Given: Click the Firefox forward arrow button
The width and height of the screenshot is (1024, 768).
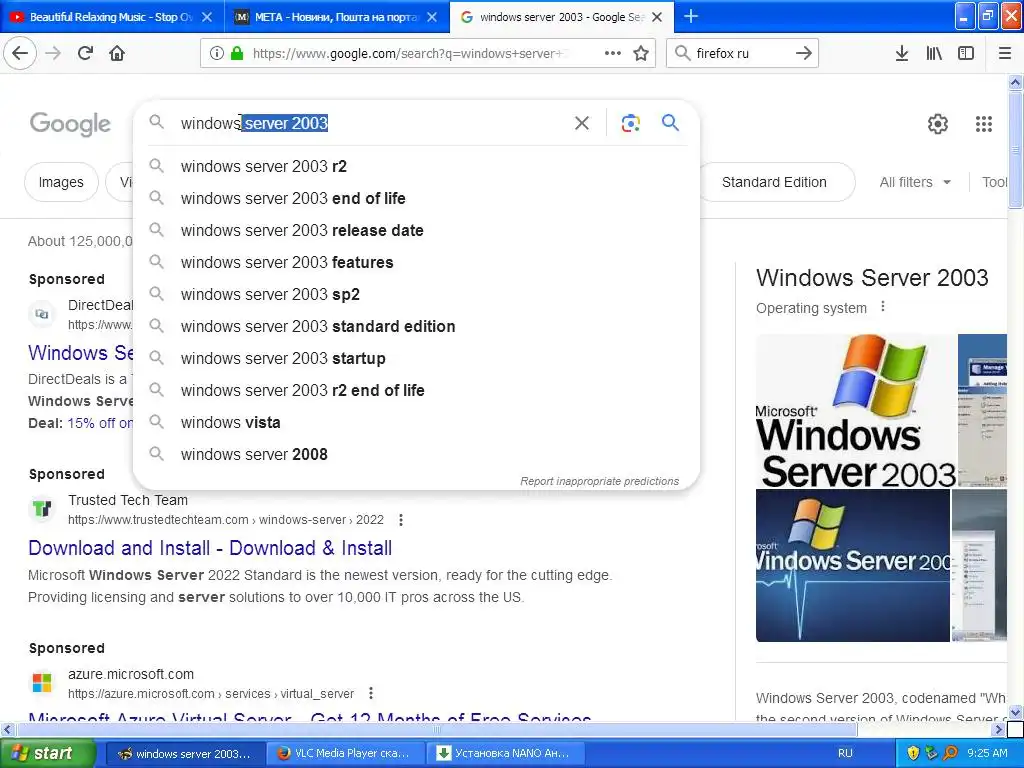Looking at the screenshot, I should (54, 53).
